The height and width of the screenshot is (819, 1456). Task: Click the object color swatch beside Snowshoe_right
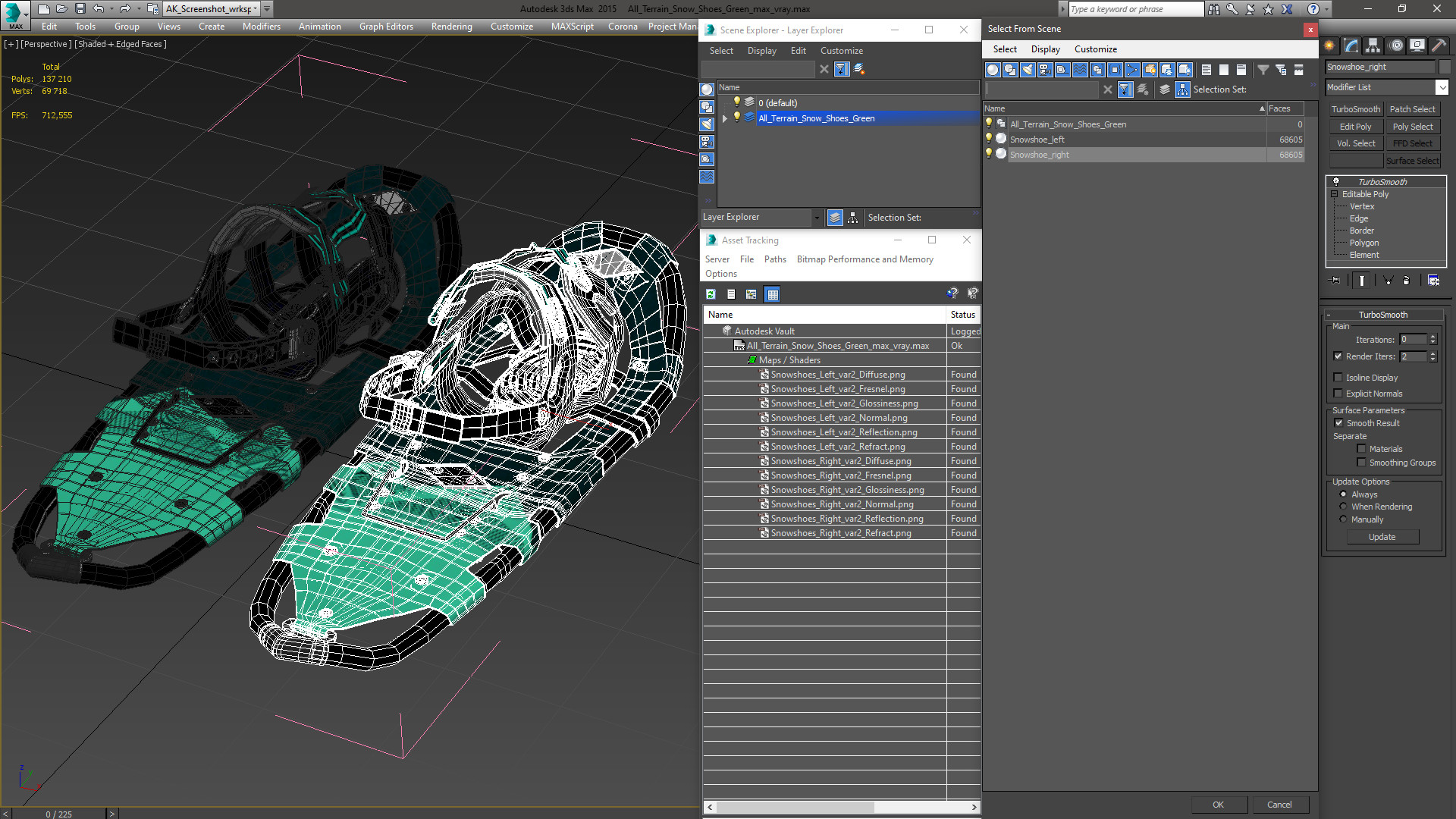tap(1445, 67)
